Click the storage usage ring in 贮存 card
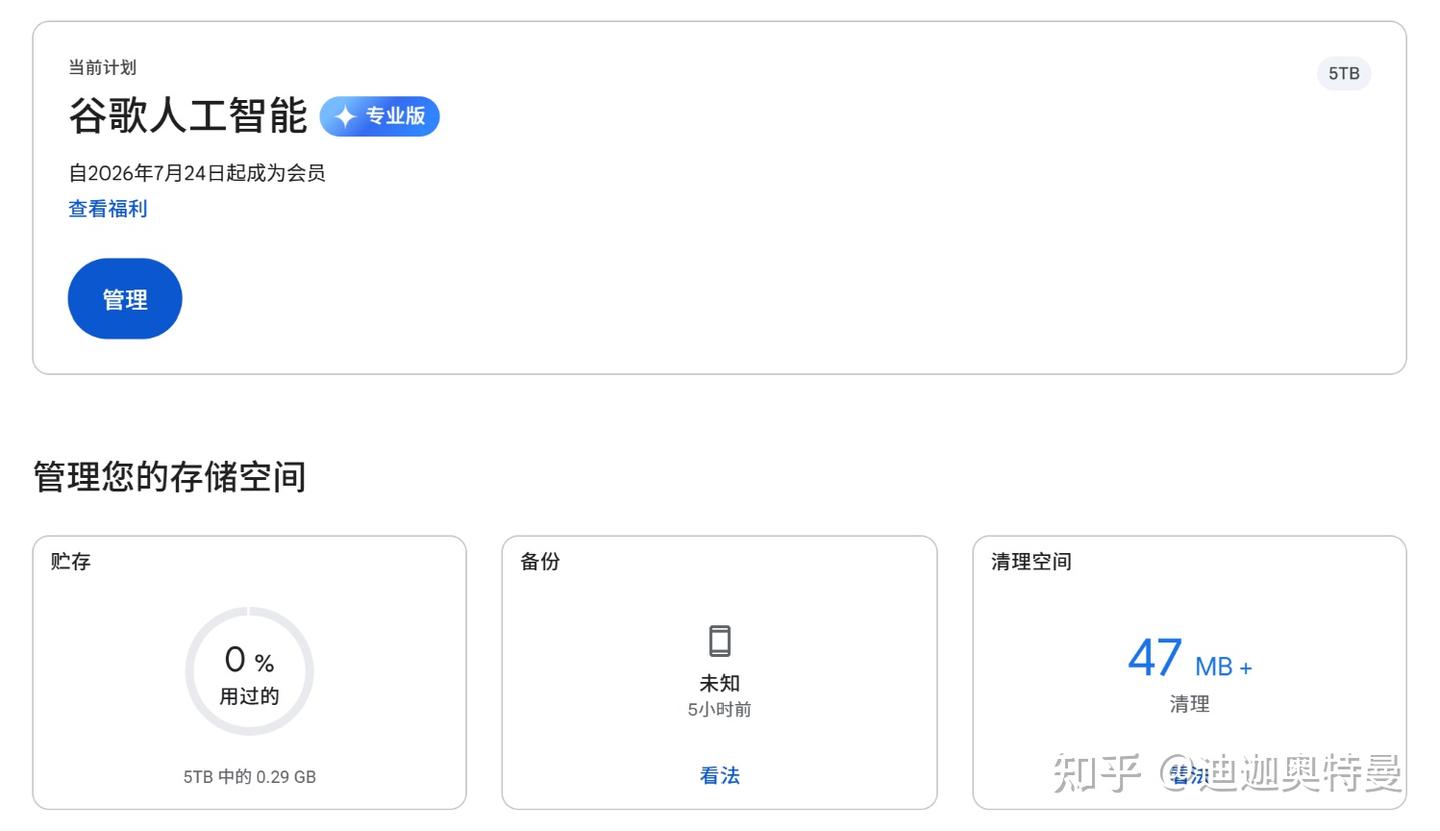 (x=249, y=671)
